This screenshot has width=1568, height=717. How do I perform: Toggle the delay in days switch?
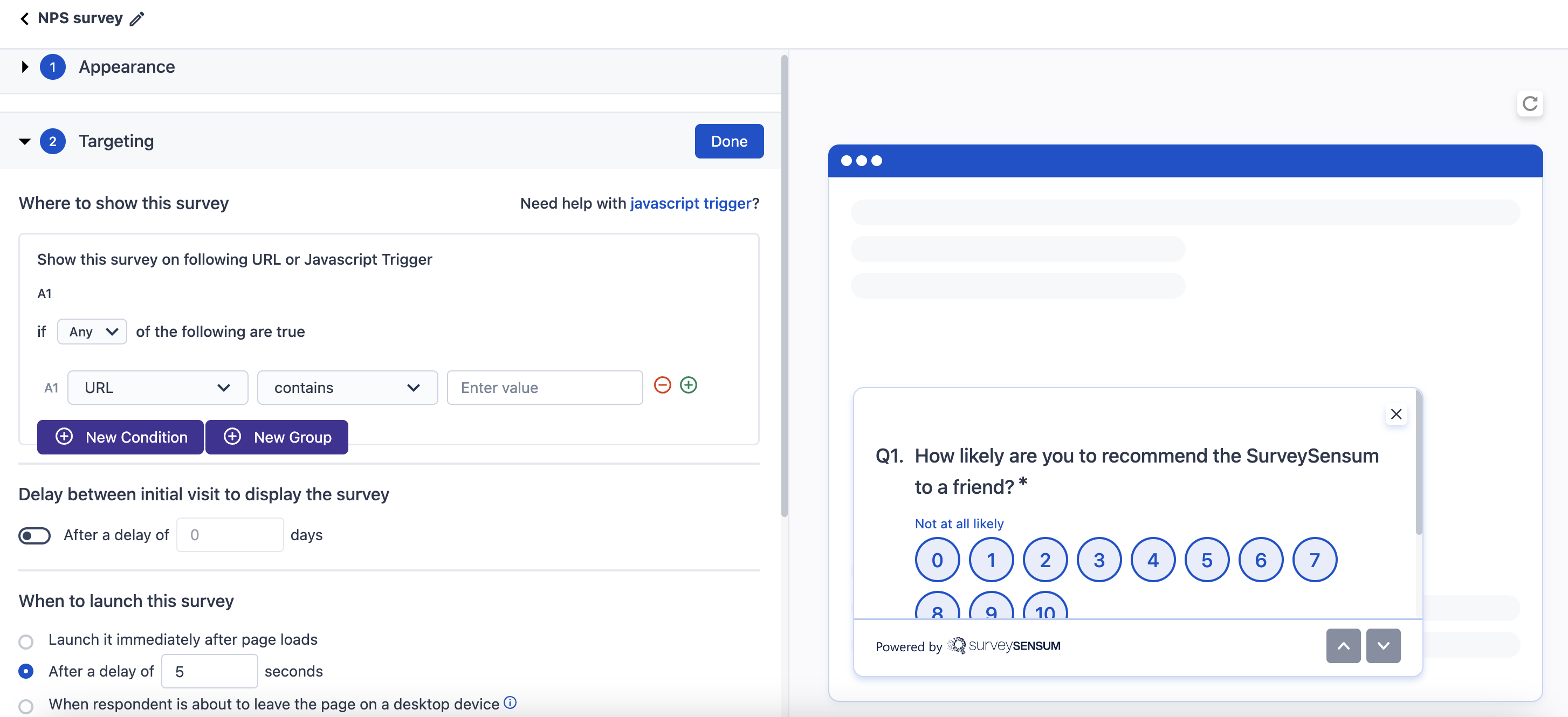coord(35,535)
